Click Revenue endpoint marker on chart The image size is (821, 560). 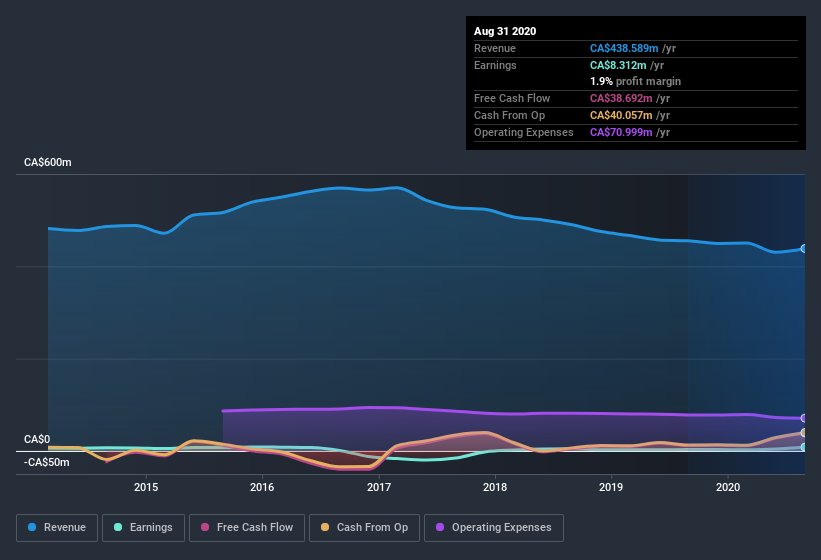(x=804, y=248)
